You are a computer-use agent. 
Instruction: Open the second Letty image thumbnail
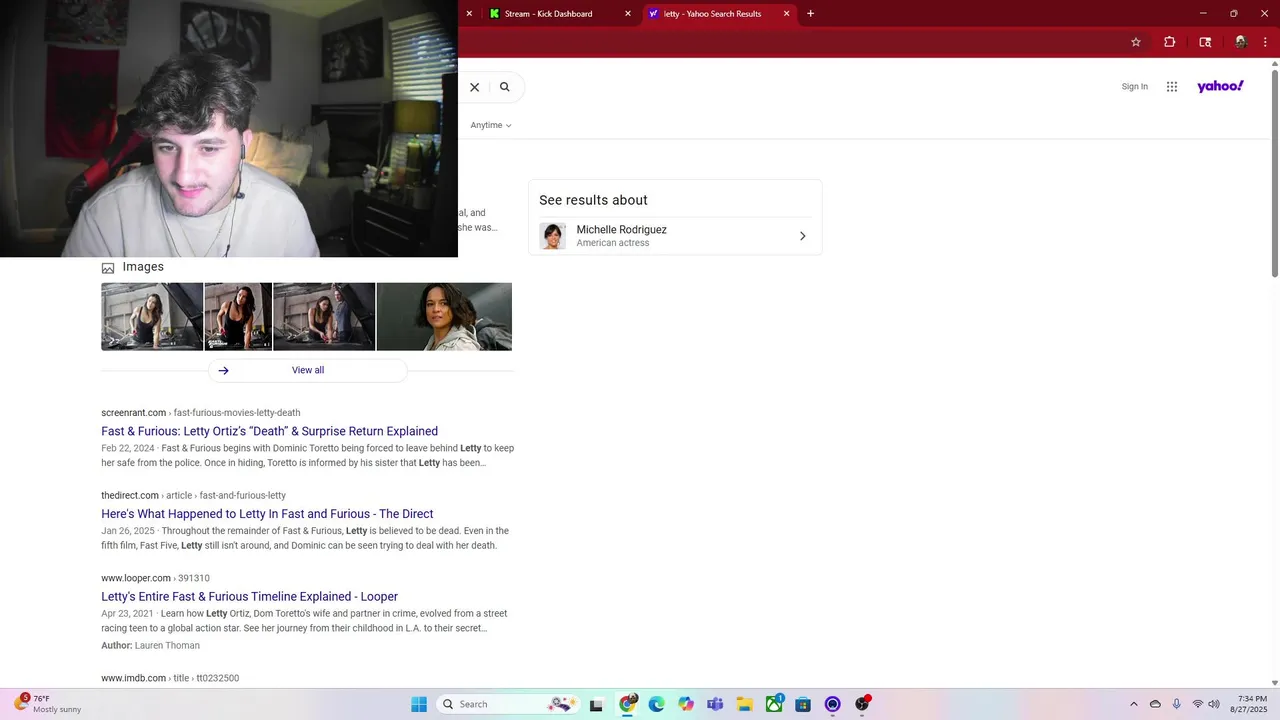point(238,316)
